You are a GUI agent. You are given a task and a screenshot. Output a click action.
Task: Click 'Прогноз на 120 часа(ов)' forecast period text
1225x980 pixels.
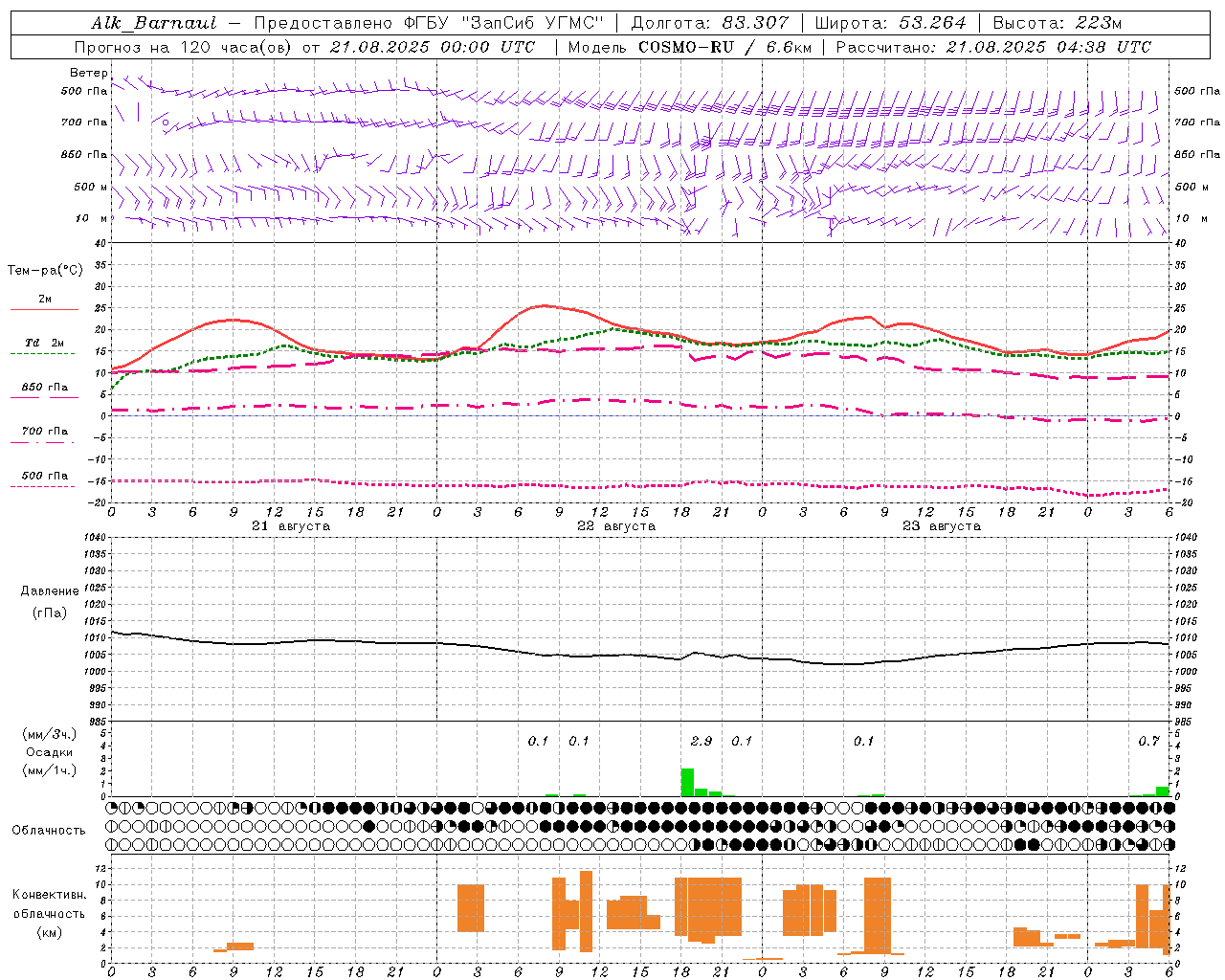pos(184,47)
